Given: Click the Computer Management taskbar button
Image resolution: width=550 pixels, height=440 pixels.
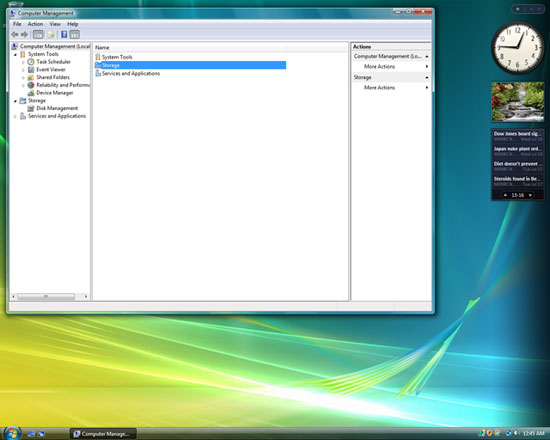Looking at the screenshot, I should click(x=103, y=434).
